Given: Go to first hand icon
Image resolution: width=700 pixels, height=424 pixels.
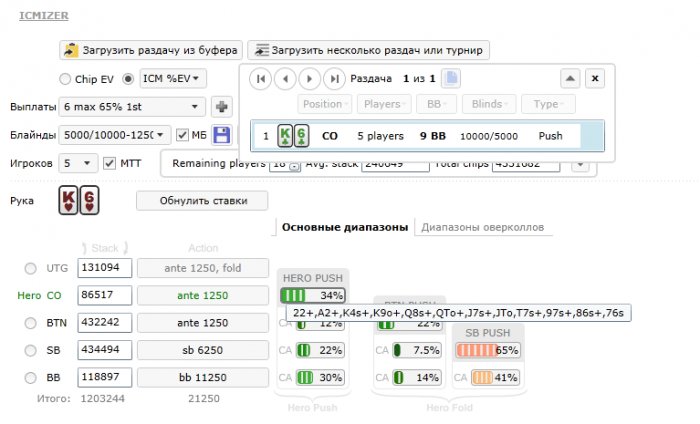Looking at the screenshot, I should pyautogui.click(x=261, y=79).
